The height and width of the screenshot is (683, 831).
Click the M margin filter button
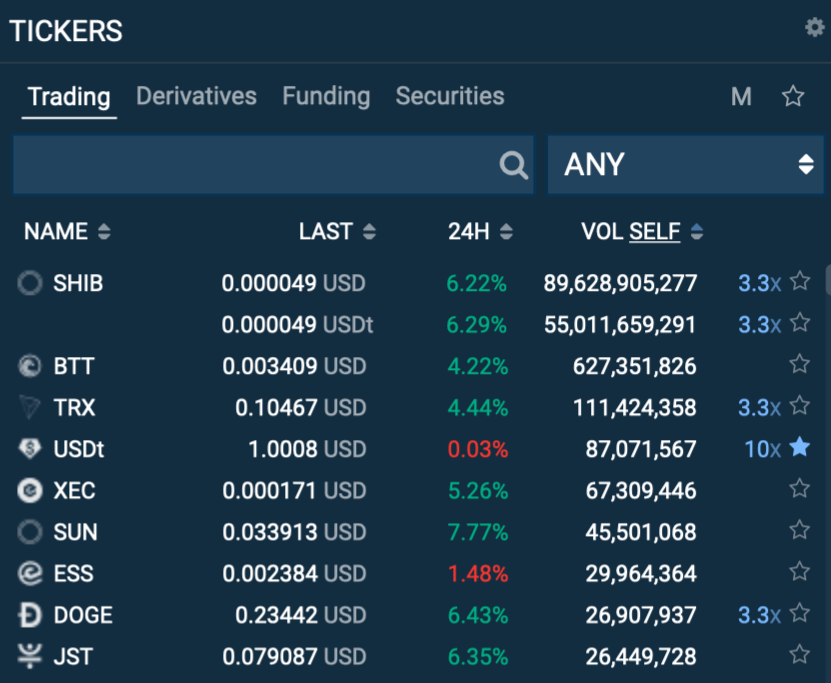click(741, 96)
